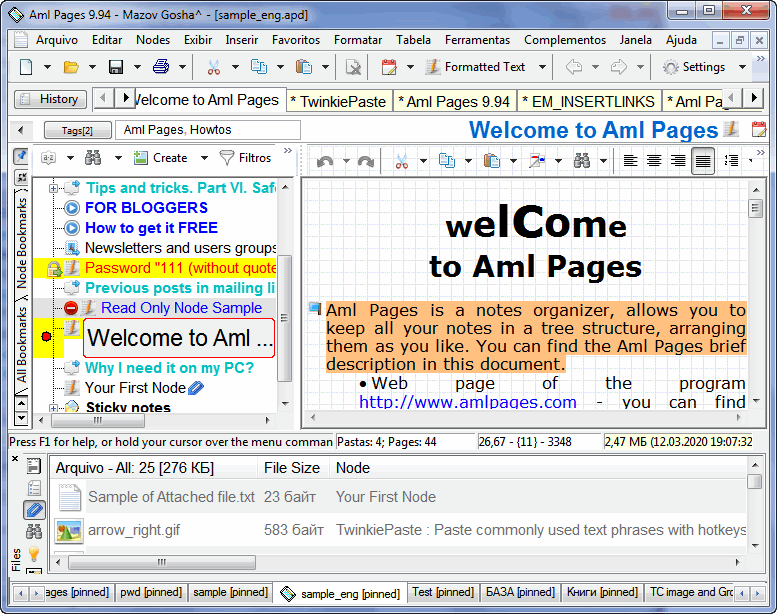Click the binoculars Find icon in editor toolbar
The width and height of the screenshot is (777, 614).
582,161
